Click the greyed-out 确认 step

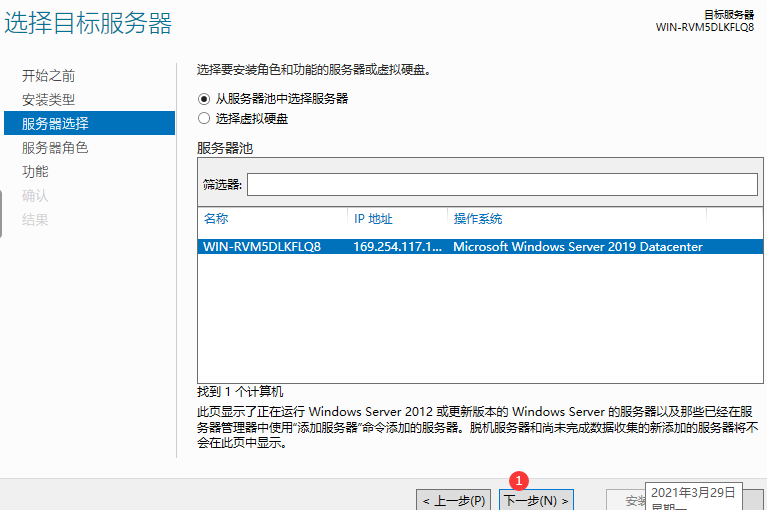[35, 196]
